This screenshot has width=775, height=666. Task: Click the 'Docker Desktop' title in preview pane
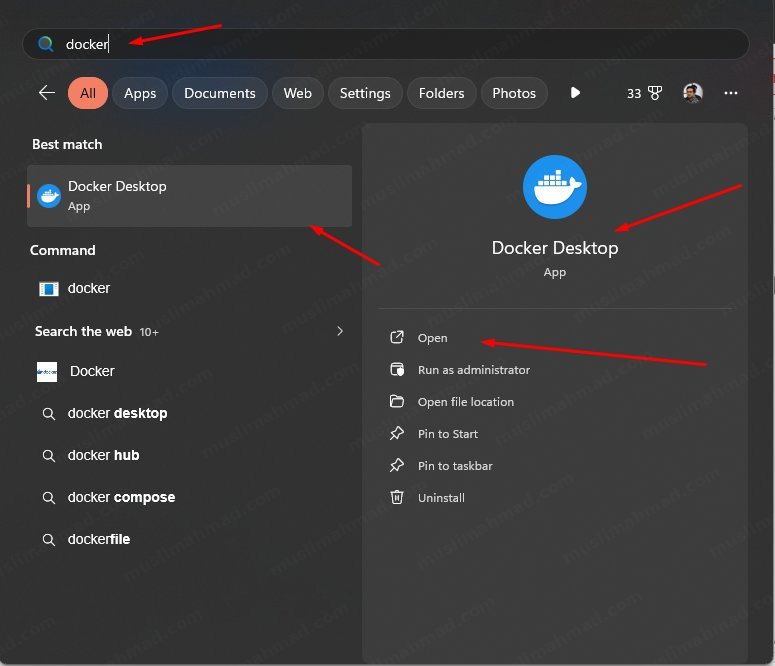[x=555, y=248]
